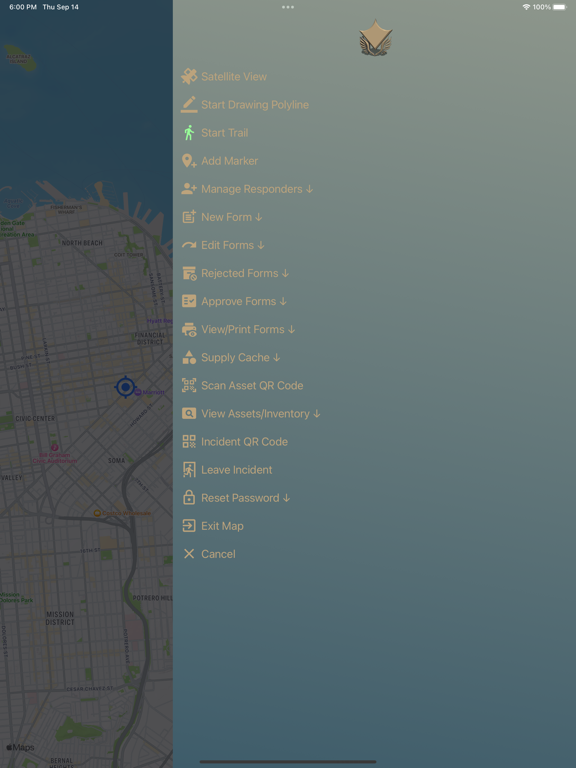Tap the North Beach map label
The image size is (576, 768).
point(82,243)
